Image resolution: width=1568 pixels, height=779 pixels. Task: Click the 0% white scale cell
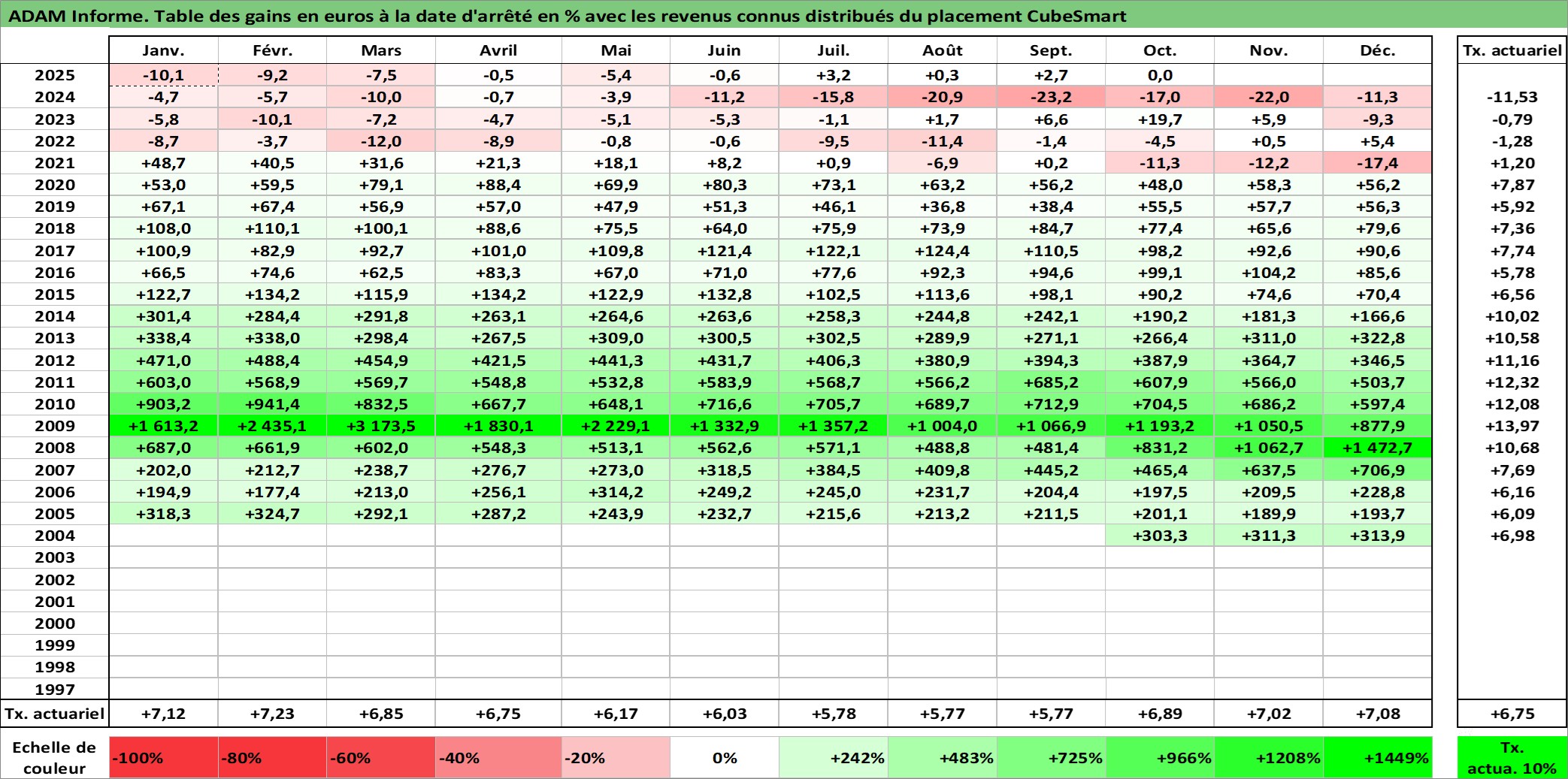(x=725, y=758)
